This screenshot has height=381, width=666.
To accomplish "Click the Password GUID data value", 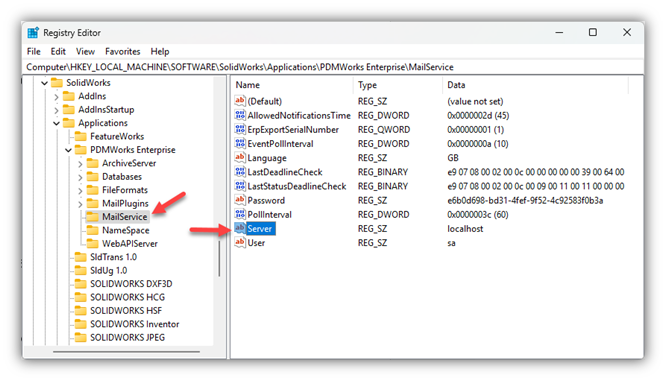I will tap(525, 200).
